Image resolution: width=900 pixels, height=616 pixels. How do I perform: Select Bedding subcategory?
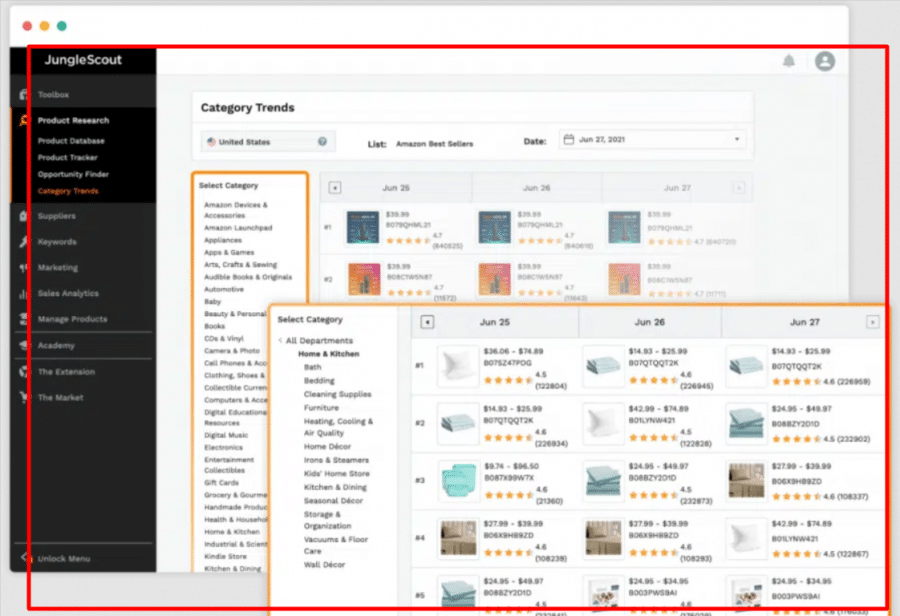[319, 381]
